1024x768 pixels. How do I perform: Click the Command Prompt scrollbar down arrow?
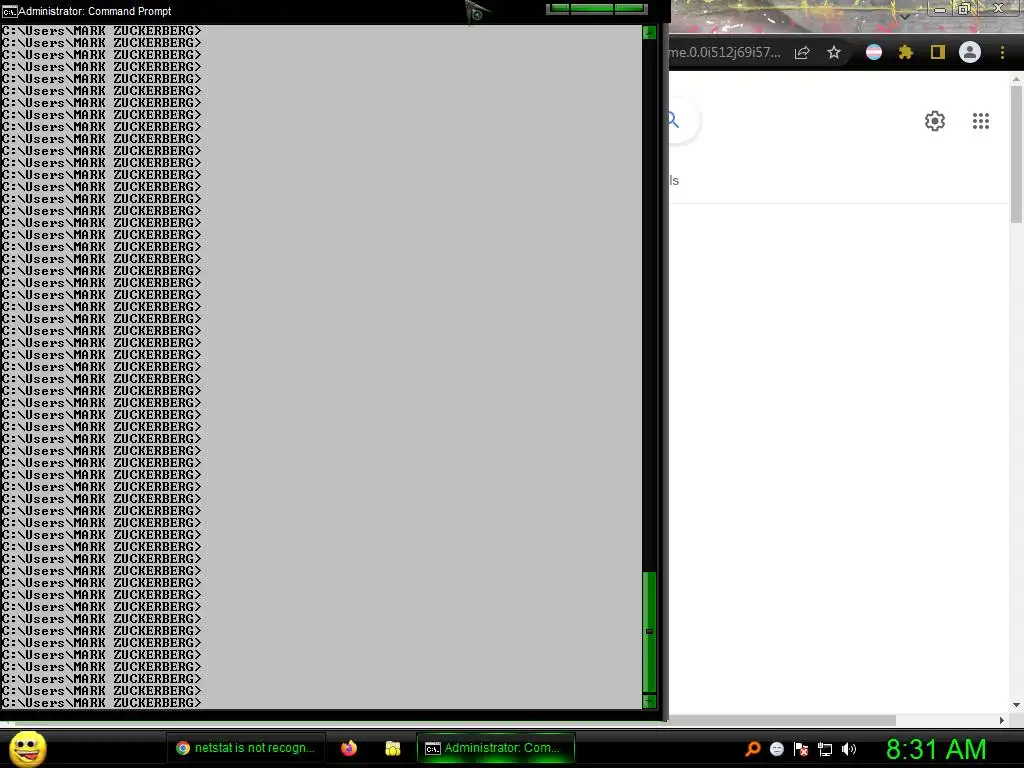(649, 701)
